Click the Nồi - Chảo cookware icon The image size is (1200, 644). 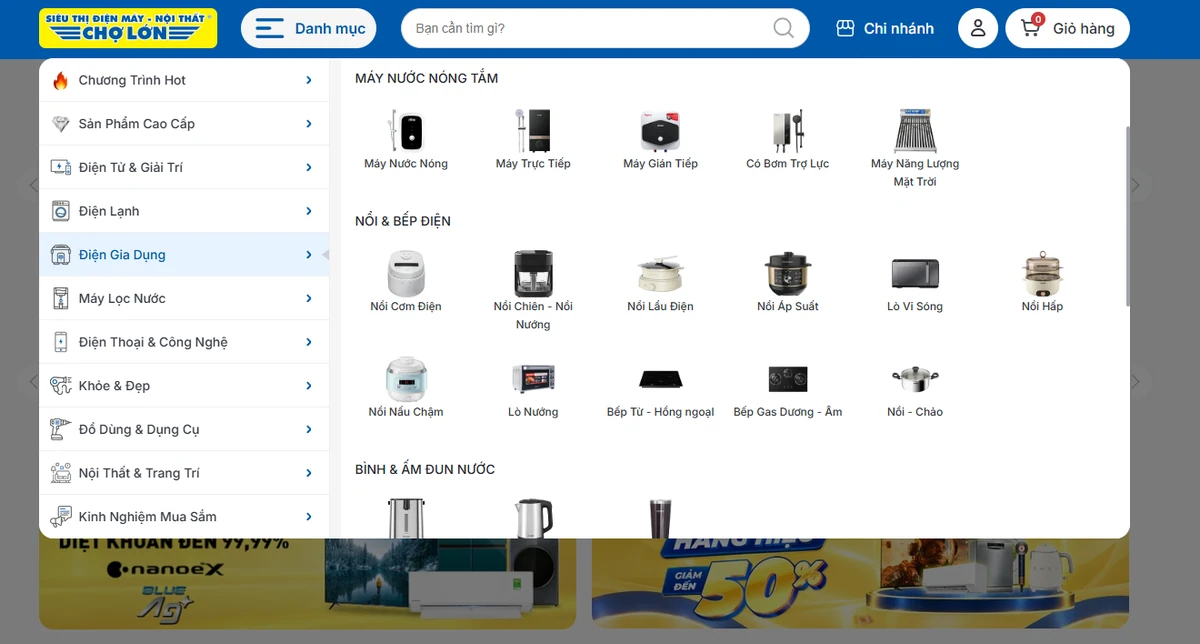(915, 379)
